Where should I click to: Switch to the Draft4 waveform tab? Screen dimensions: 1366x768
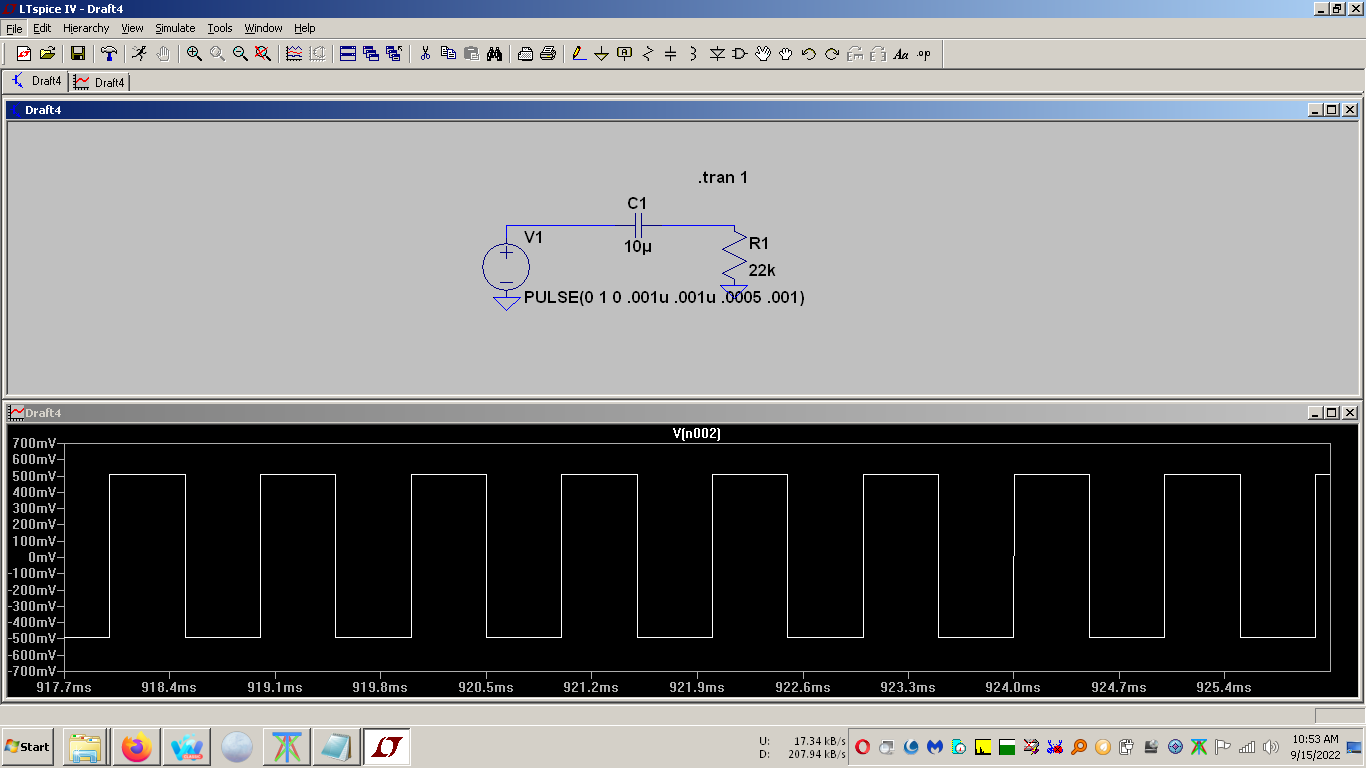[x=99, y=82]
